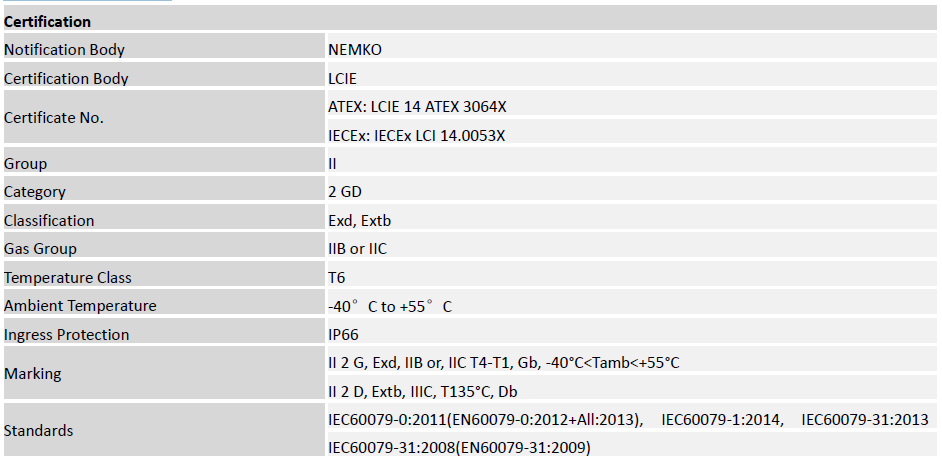The width and height of the screenshot is (942, 456).
Task: Click the NEMKO value
Action: coord(355,49)
